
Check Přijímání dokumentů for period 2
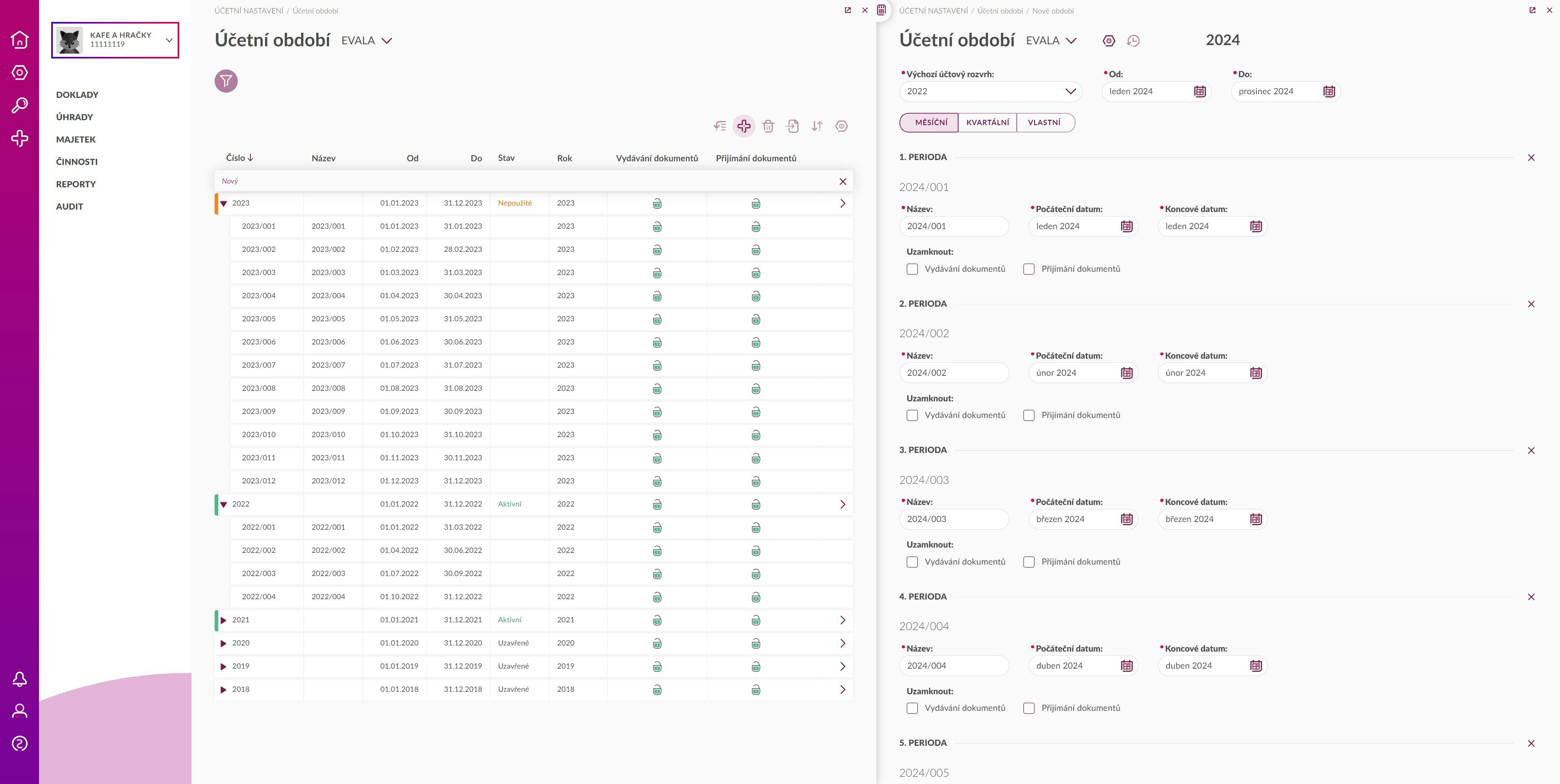[x=1029, y=415]
